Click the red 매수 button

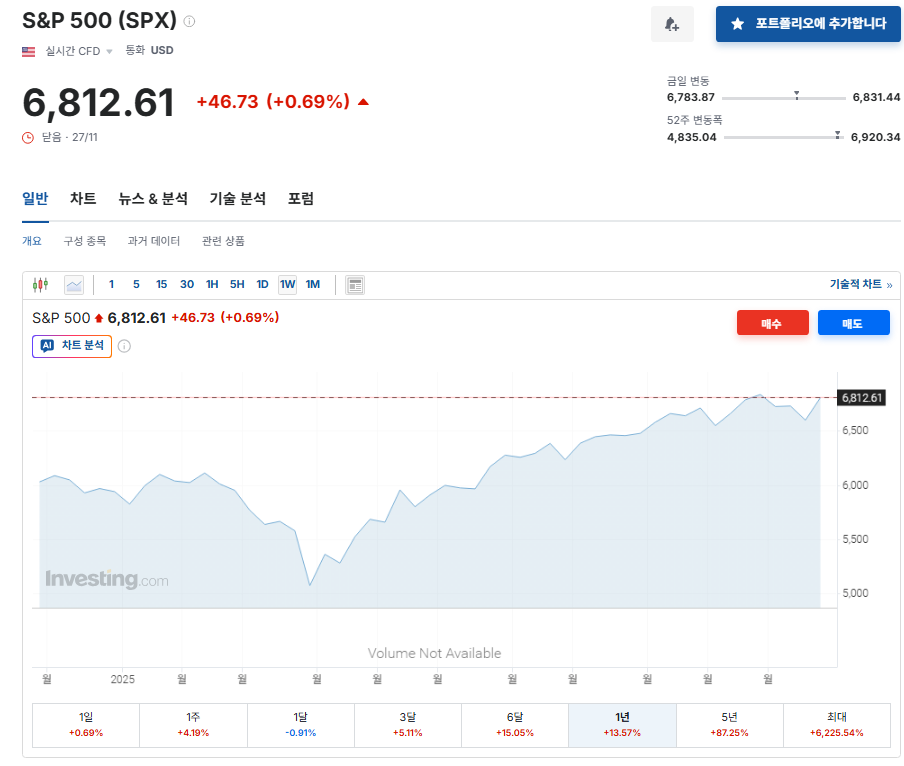[x=773, y=323]
